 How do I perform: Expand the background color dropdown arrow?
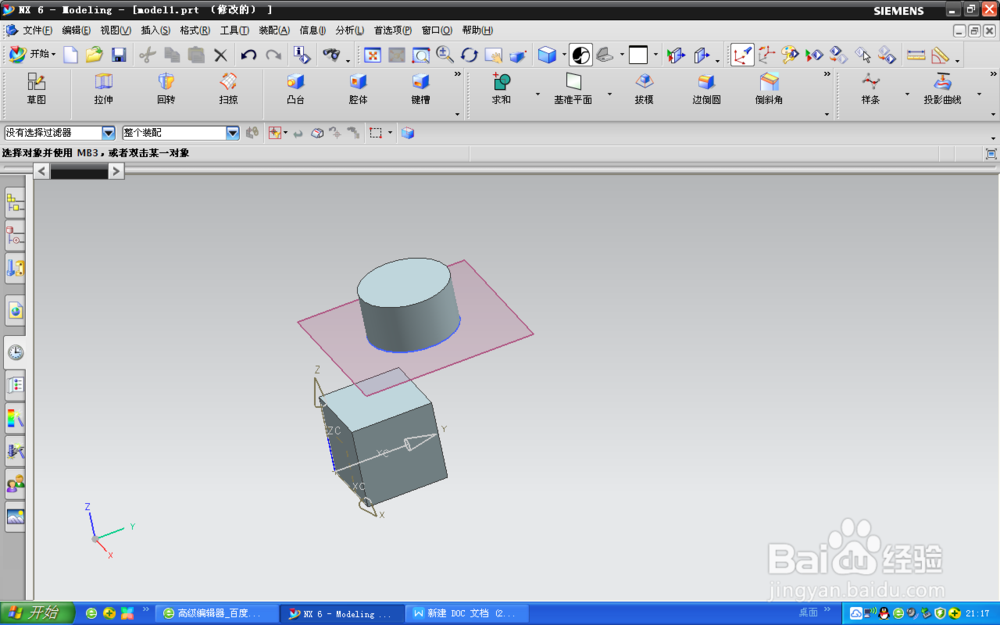[x=655, y=55]
